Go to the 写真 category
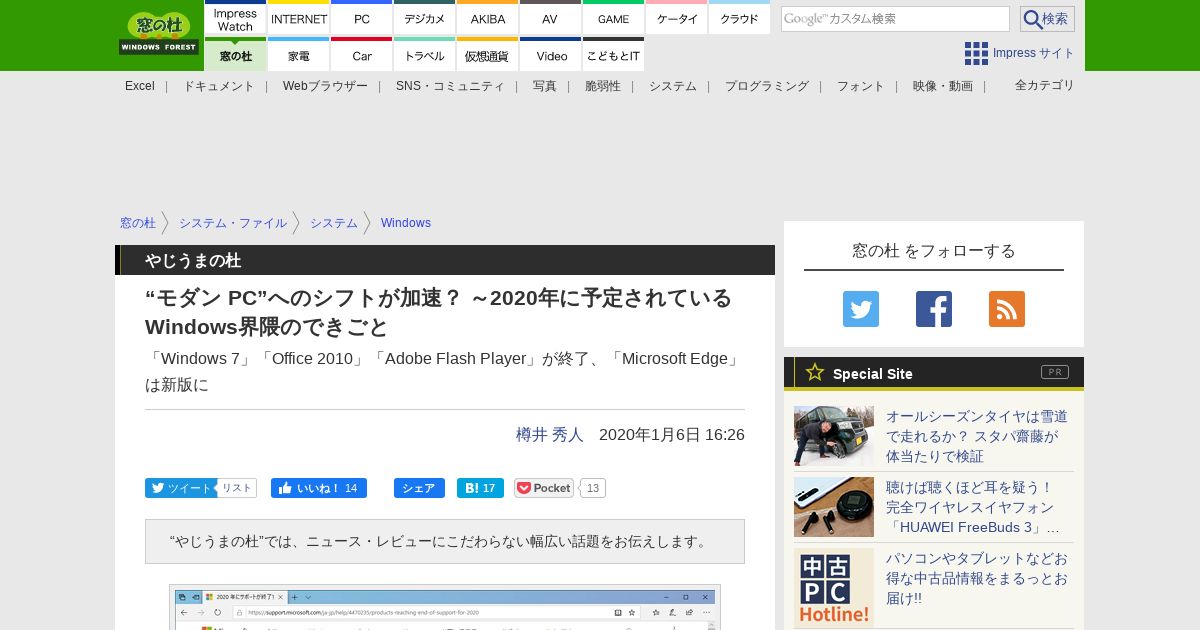Image resolution: width=1200 pixels, height=630 pixels. [545, 86]
